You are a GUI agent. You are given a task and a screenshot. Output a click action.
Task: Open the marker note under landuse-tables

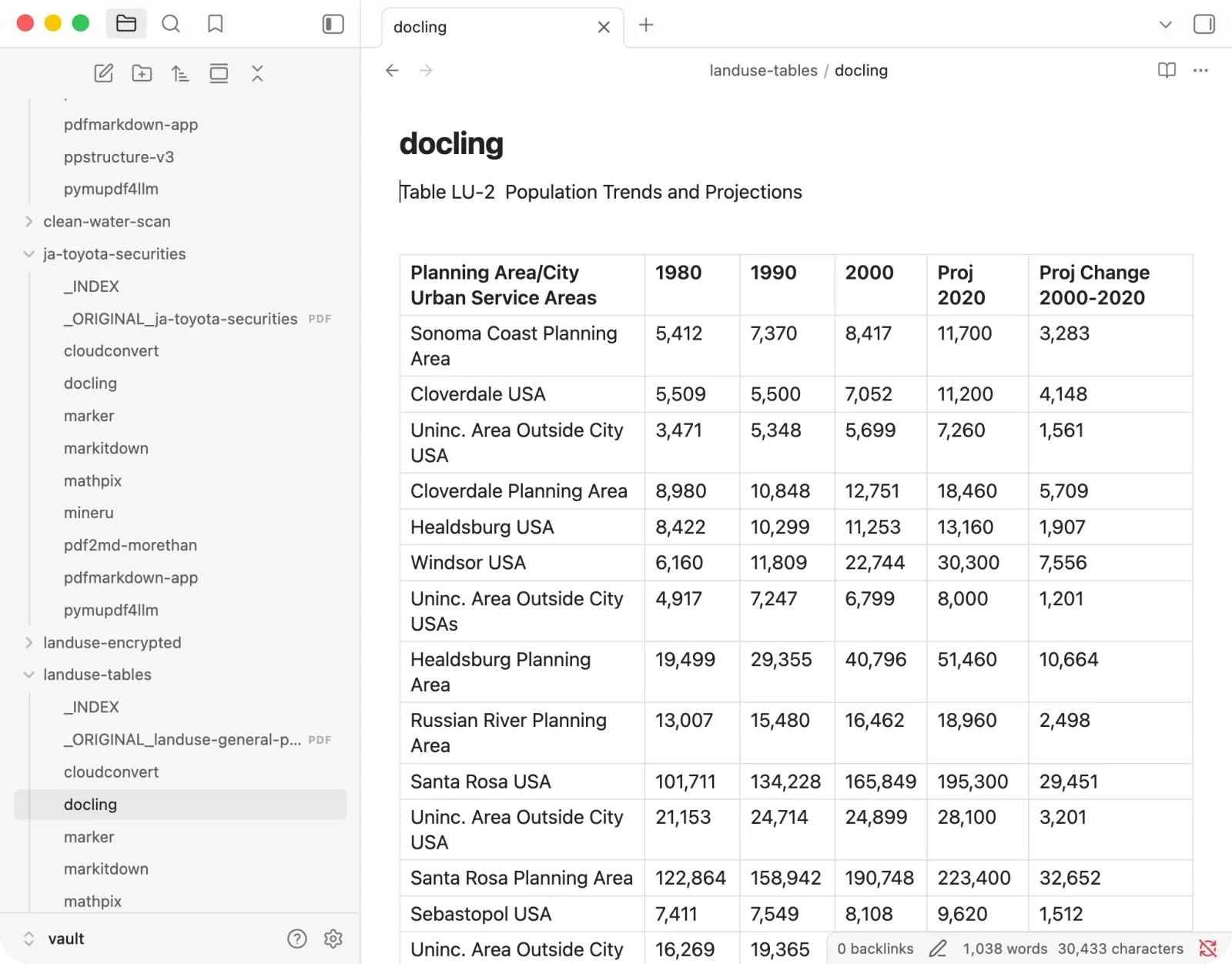click(89, 837)
